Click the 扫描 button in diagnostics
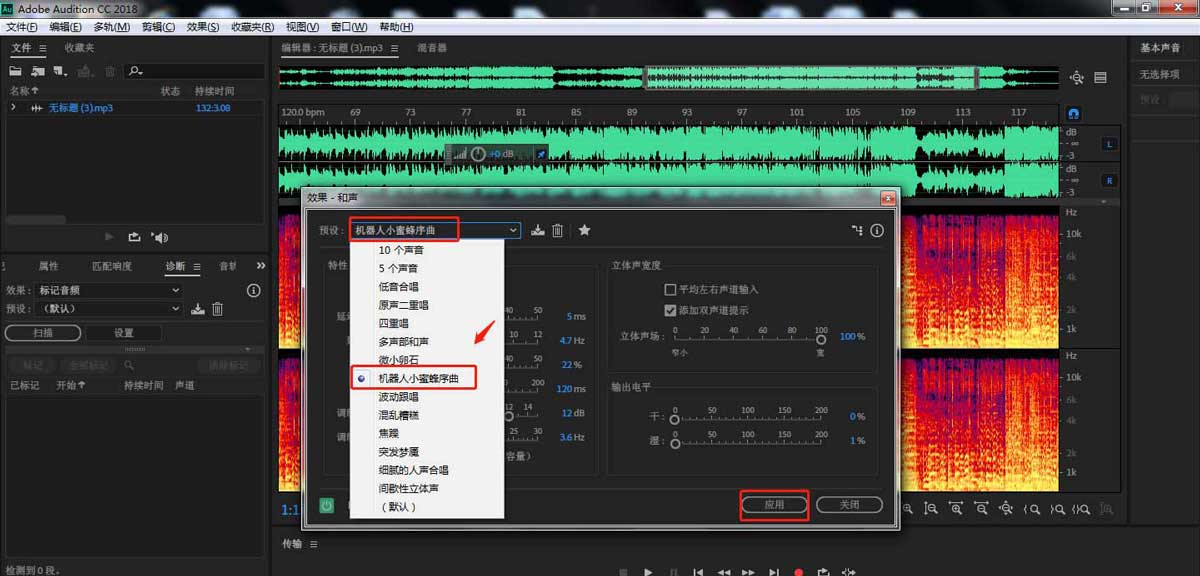 (x=43, y=331)
